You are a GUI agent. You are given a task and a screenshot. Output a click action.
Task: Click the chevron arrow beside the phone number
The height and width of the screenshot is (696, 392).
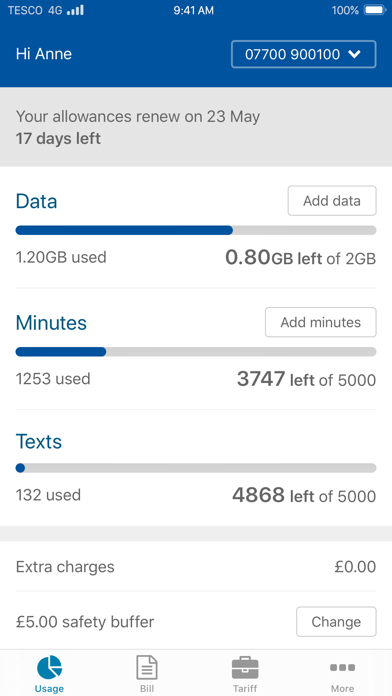(x=354, y=54)
